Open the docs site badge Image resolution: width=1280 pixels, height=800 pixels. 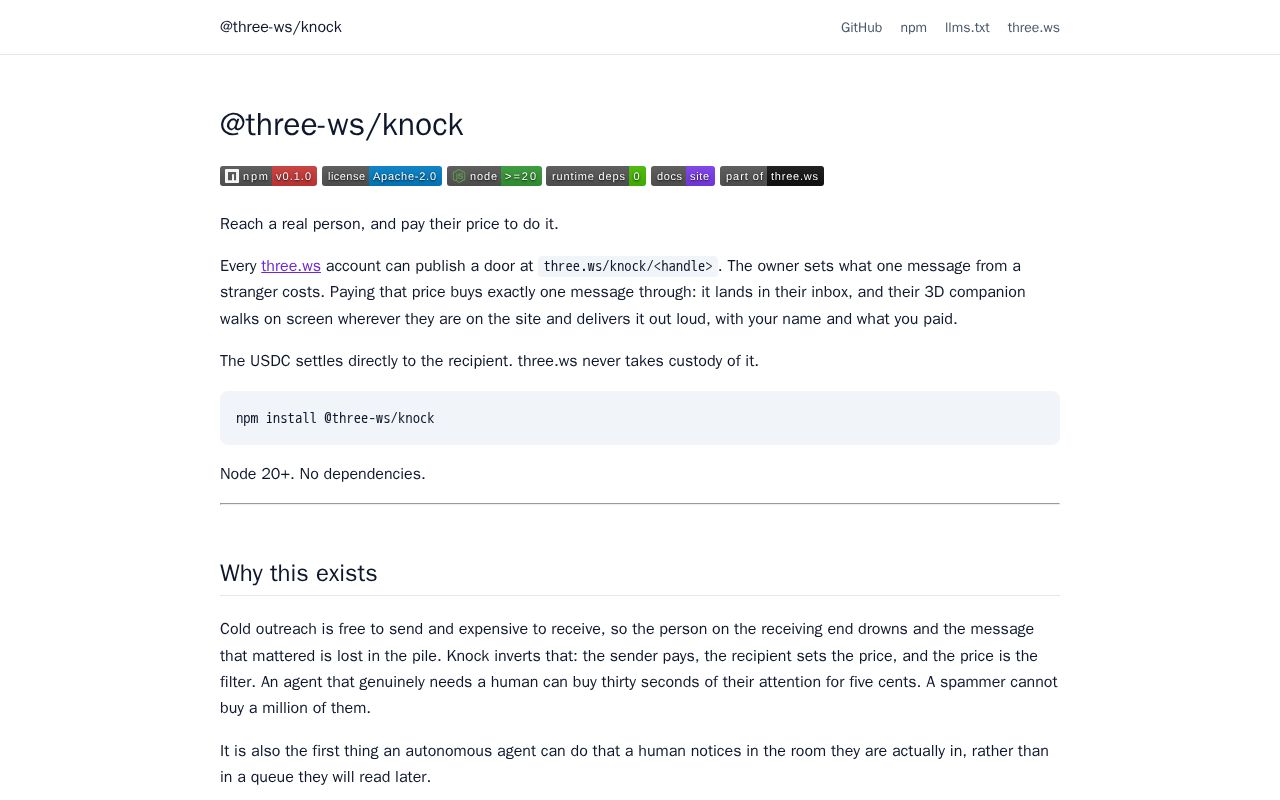click(683, 176)
